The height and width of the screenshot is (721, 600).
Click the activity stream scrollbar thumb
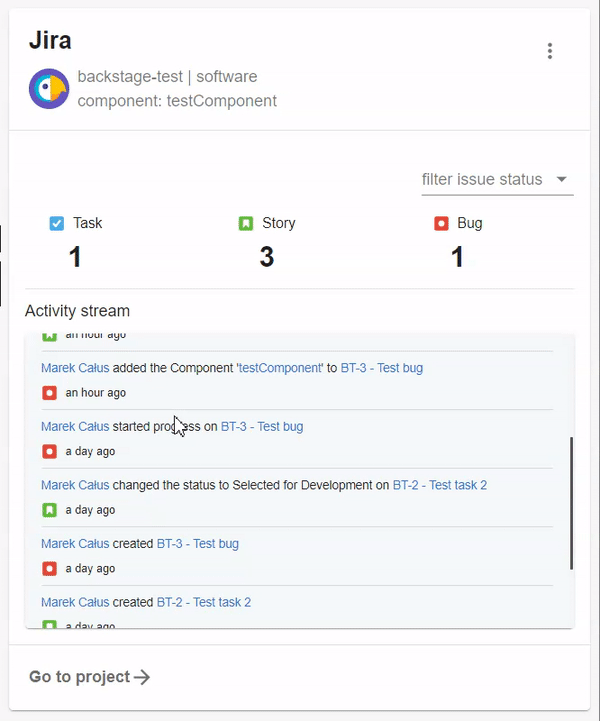pyautogui.click(x=571, y=503)
